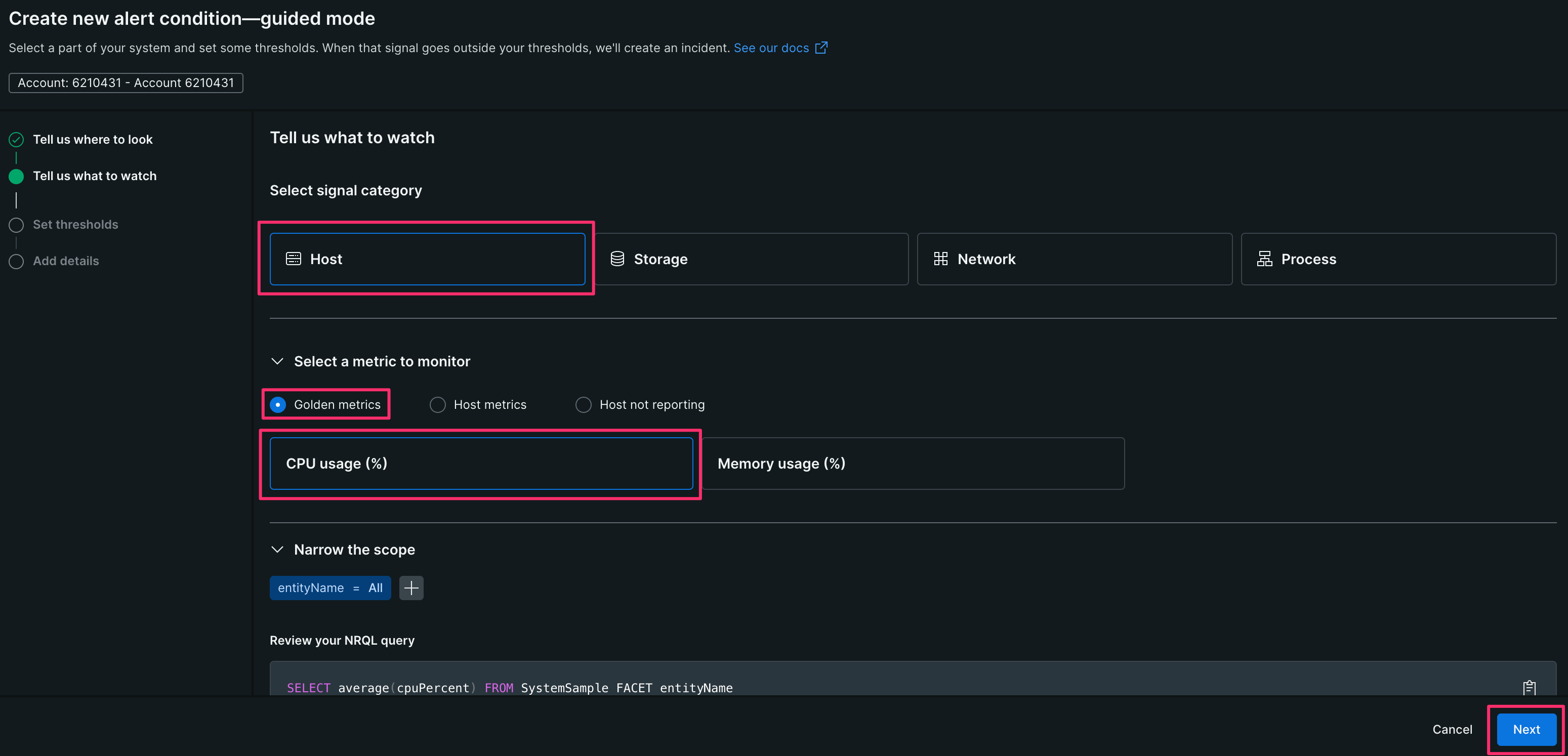Add a new scope filter with the plus icon
This screenshot has width=1568, height=756.
coord(411,587)
